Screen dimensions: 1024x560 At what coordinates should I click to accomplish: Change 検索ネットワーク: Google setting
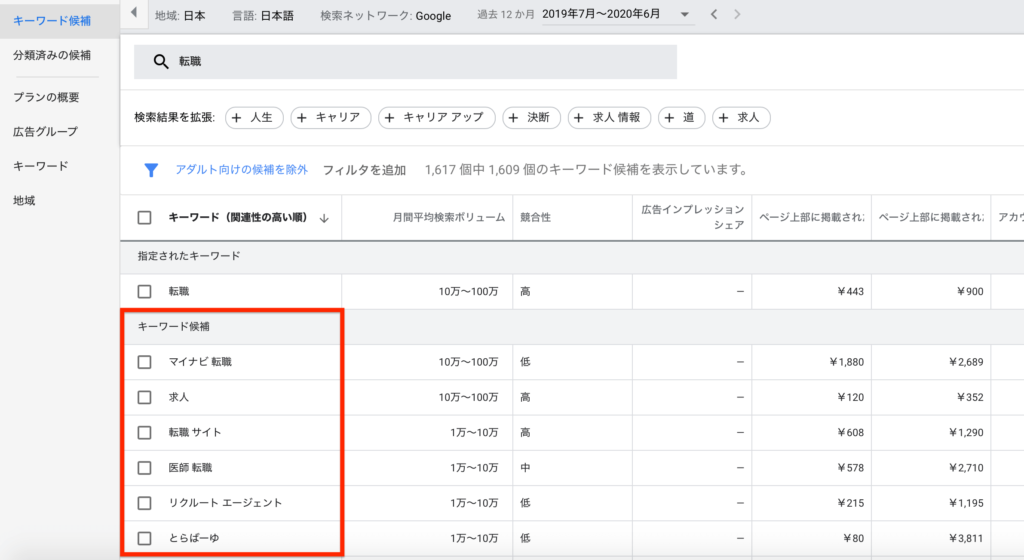(x=385, y=16)
